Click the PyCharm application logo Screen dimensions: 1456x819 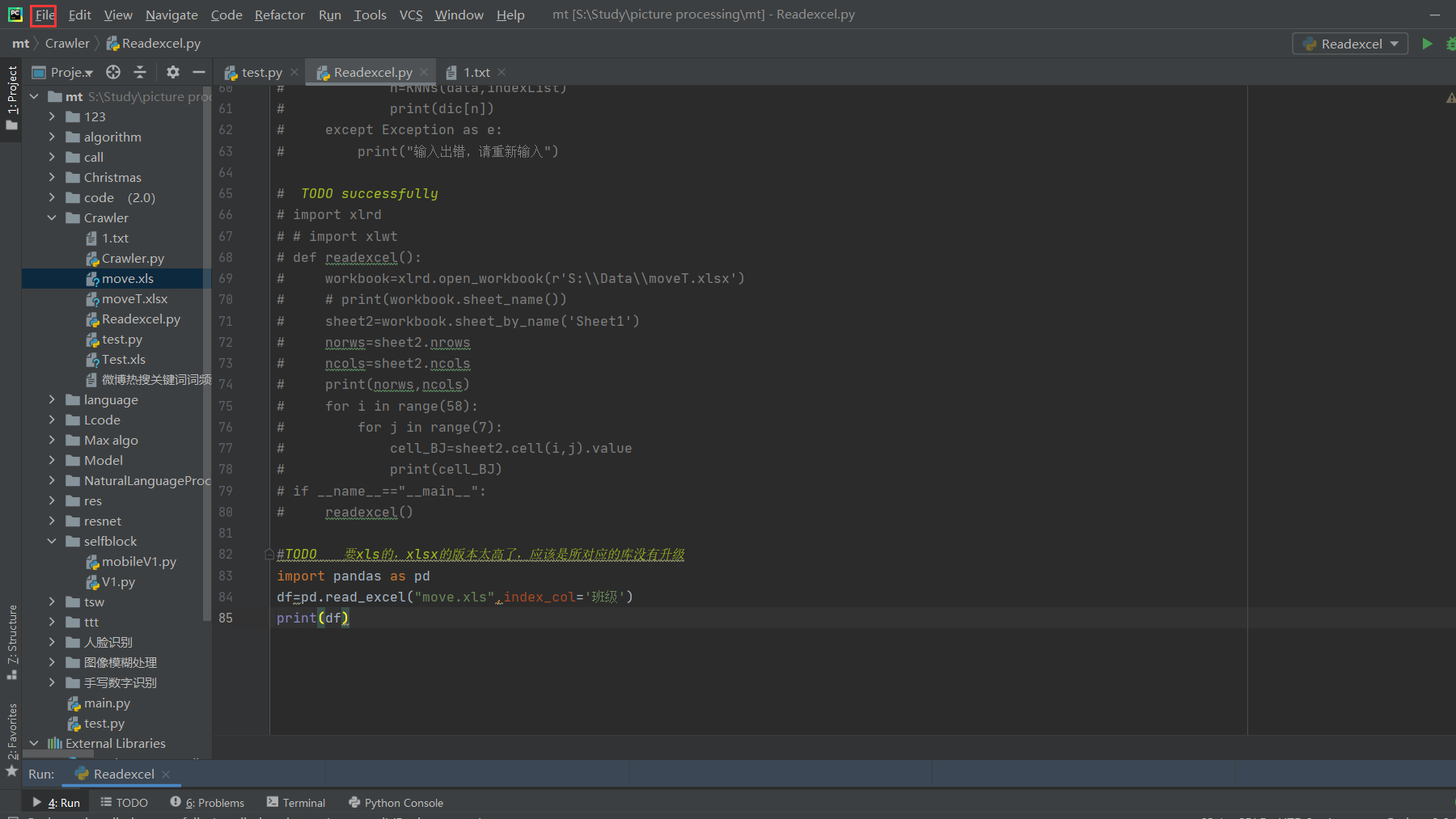[x=15, y=14]
